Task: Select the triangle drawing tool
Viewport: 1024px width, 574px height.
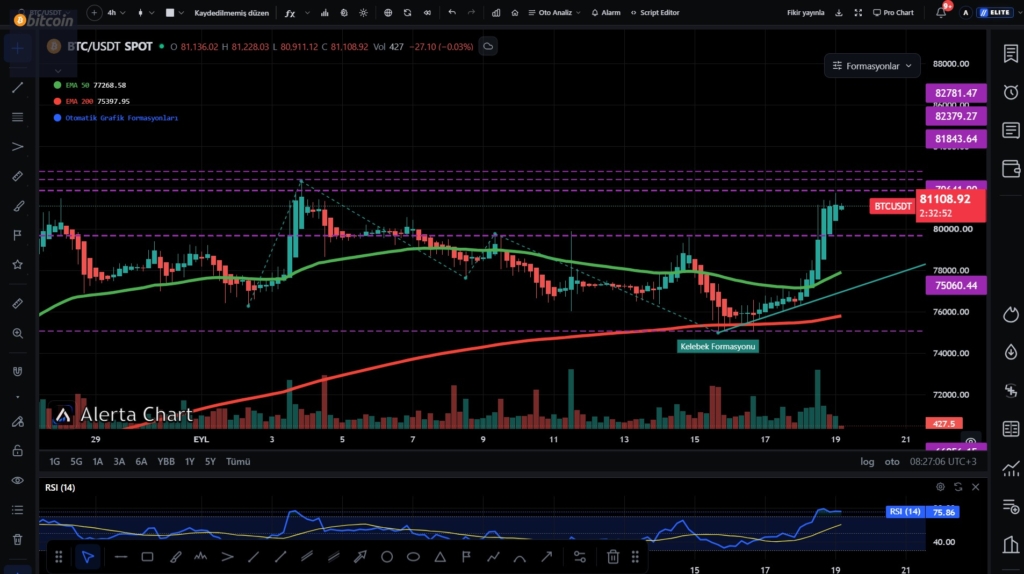Action: point(440,557)
